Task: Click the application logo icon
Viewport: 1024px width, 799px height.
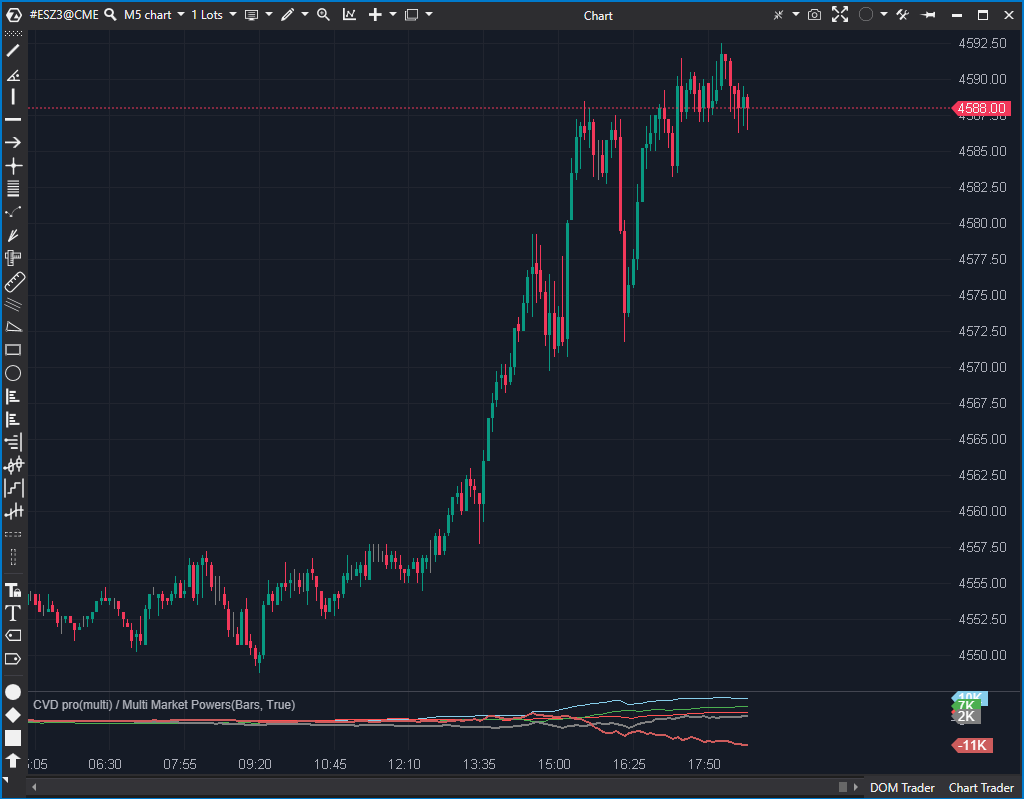Action: click(14, 14)
